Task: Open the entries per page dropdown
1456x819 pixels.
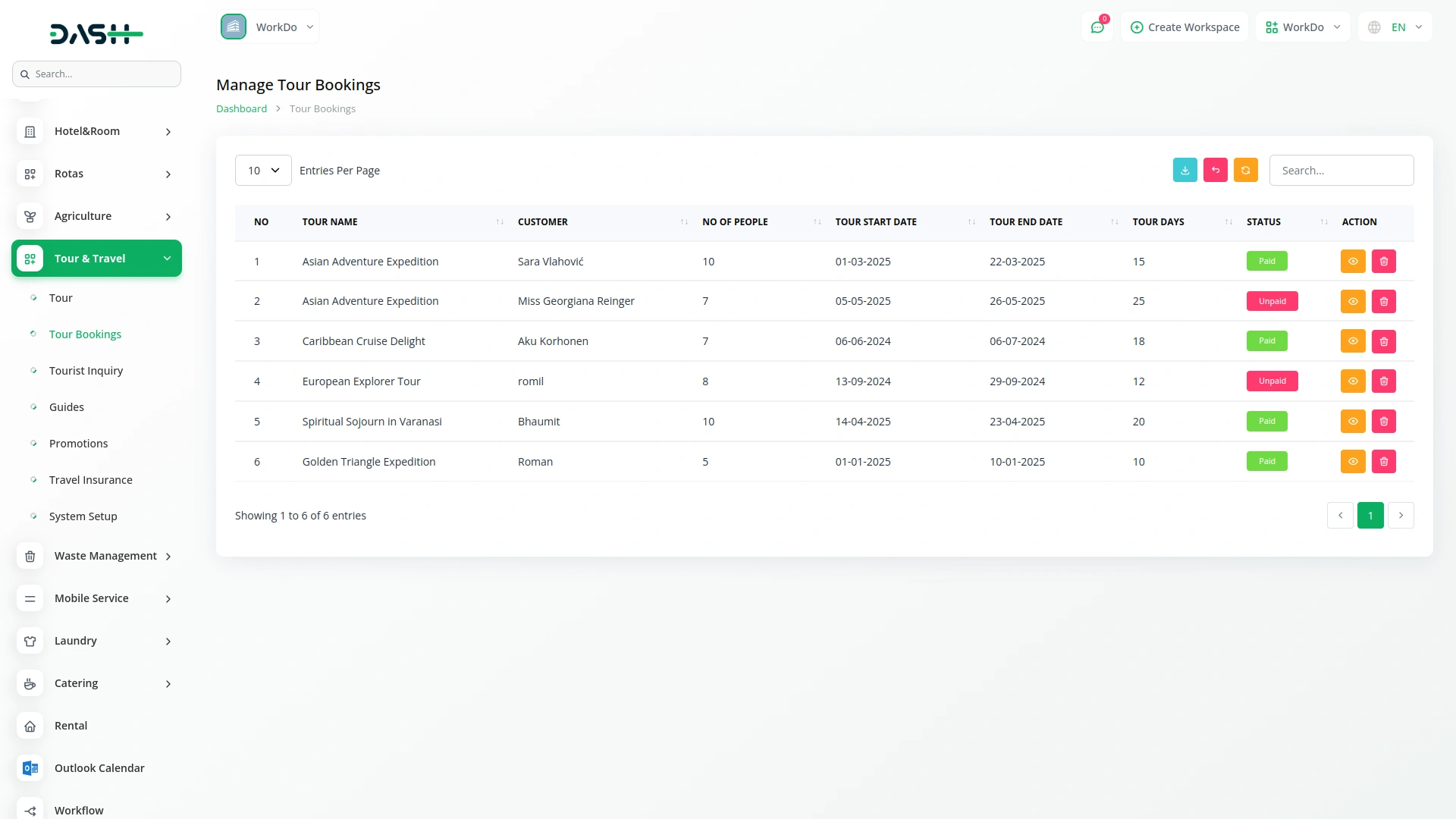Action: coord(263,171)
